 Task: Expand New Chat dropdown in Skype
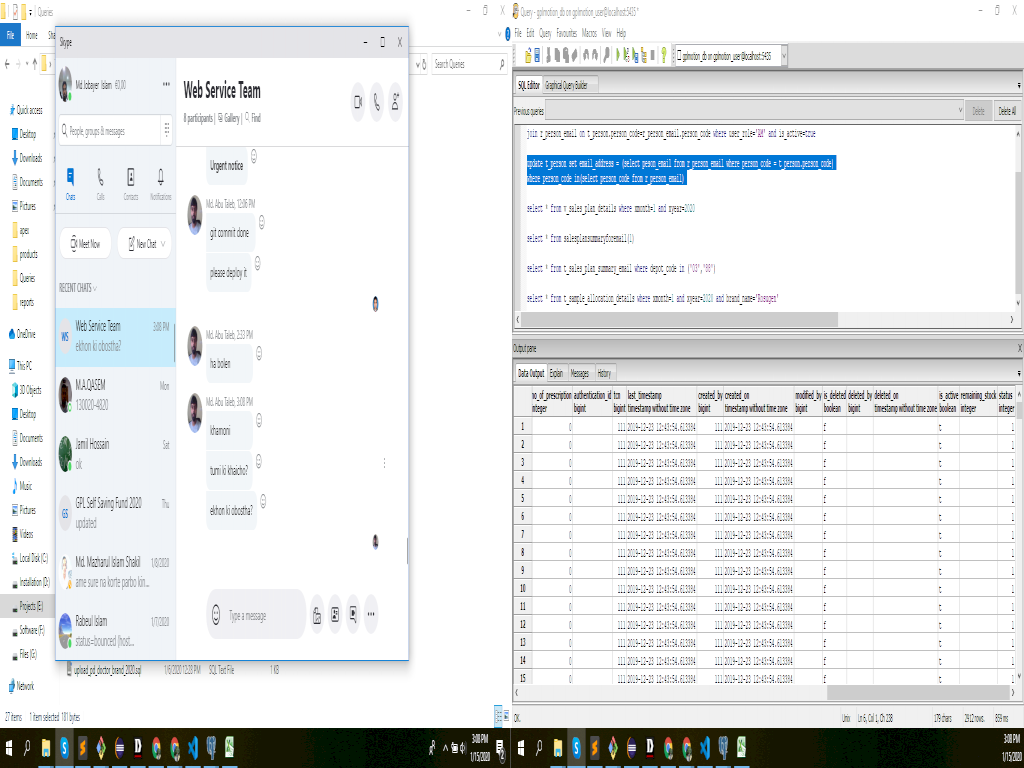(x=163, y=244)
